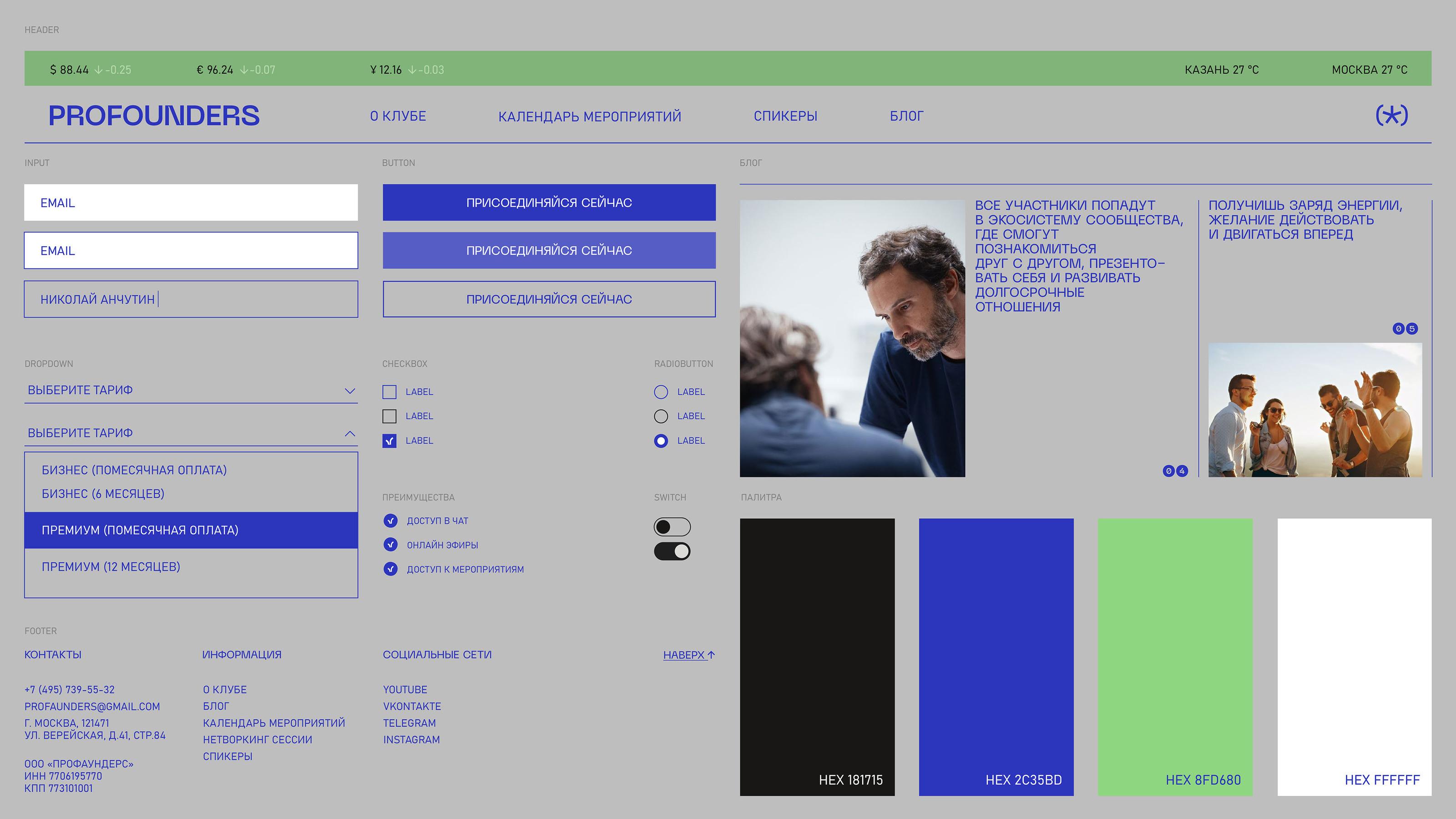Viewport: 1456px width, 819px height.
Task: Collapse the open ВЫБЕРИТЕ ТАРИФ dropdown
Action: click(x=350, y=434)
